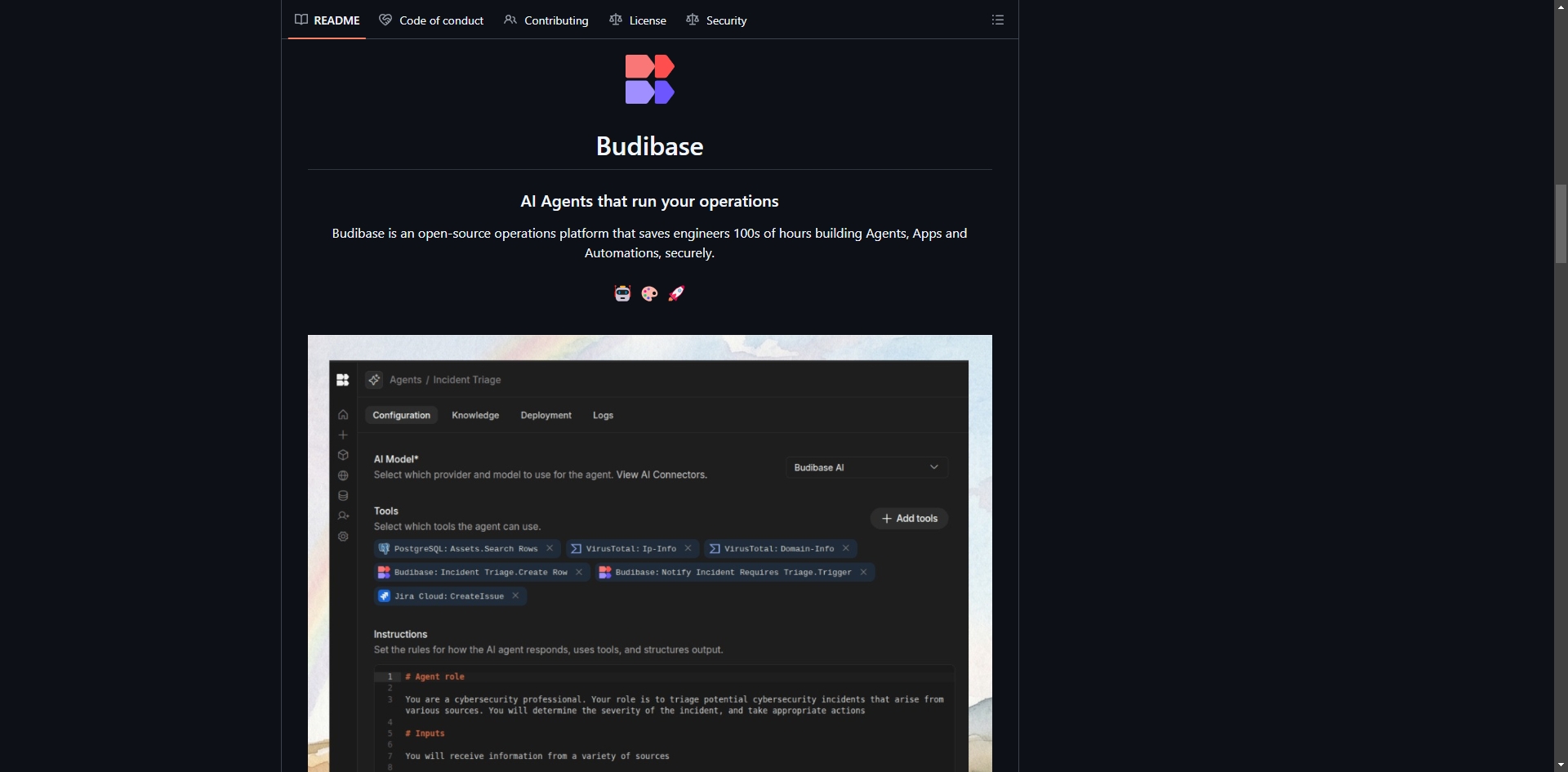
Task: Click the 'AI Agents that run your operations' heading
Action: (649, 201)
